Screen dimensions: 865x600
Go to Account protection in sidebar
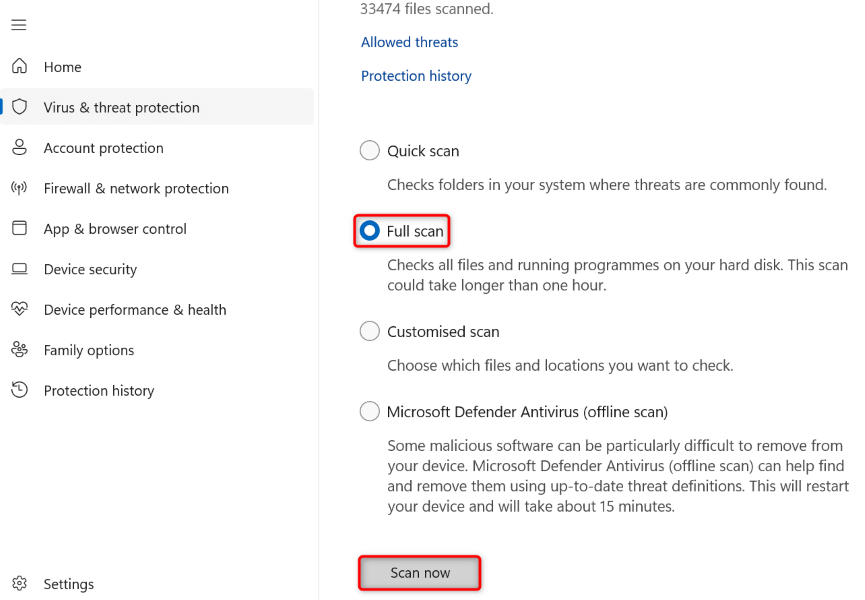point(103,148)
